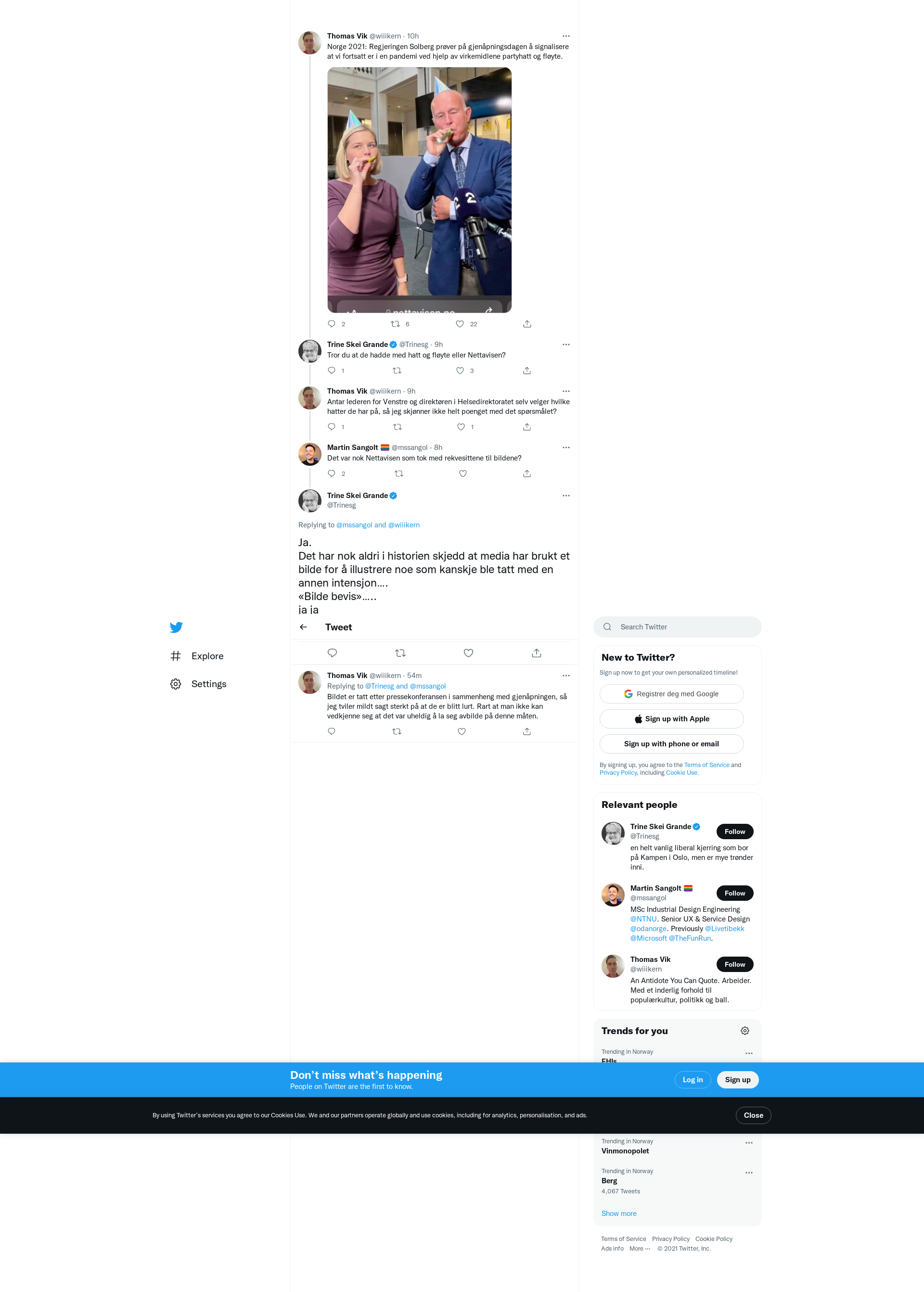Like the main tweet by Trine Skei Grande
924x1292 pixels.
pyautogui.click(x=468, y=653)
